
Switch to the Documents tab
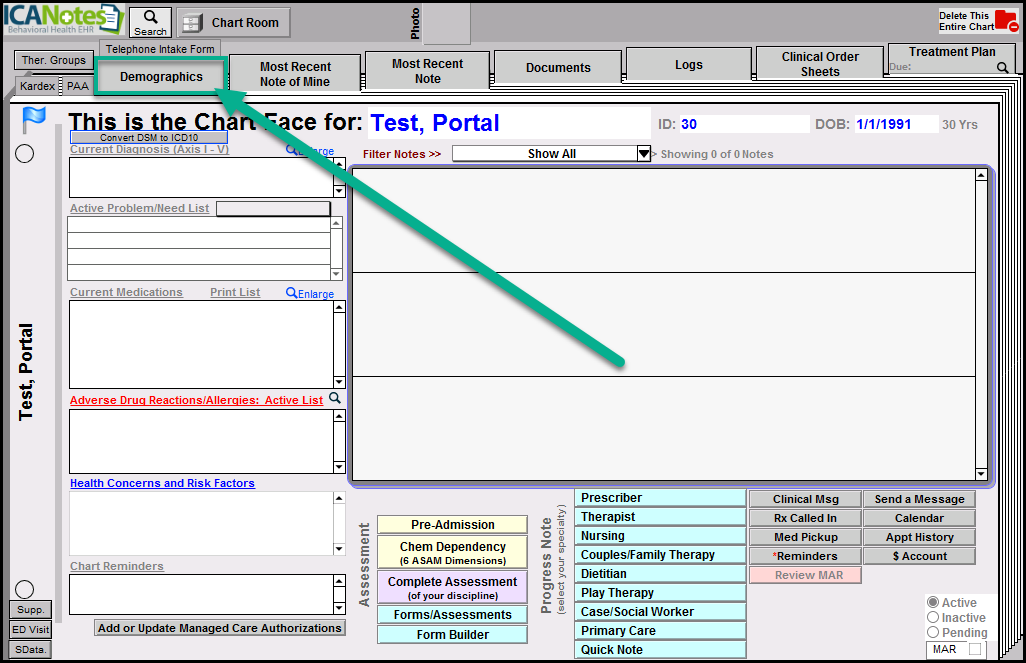coord(557,68)
